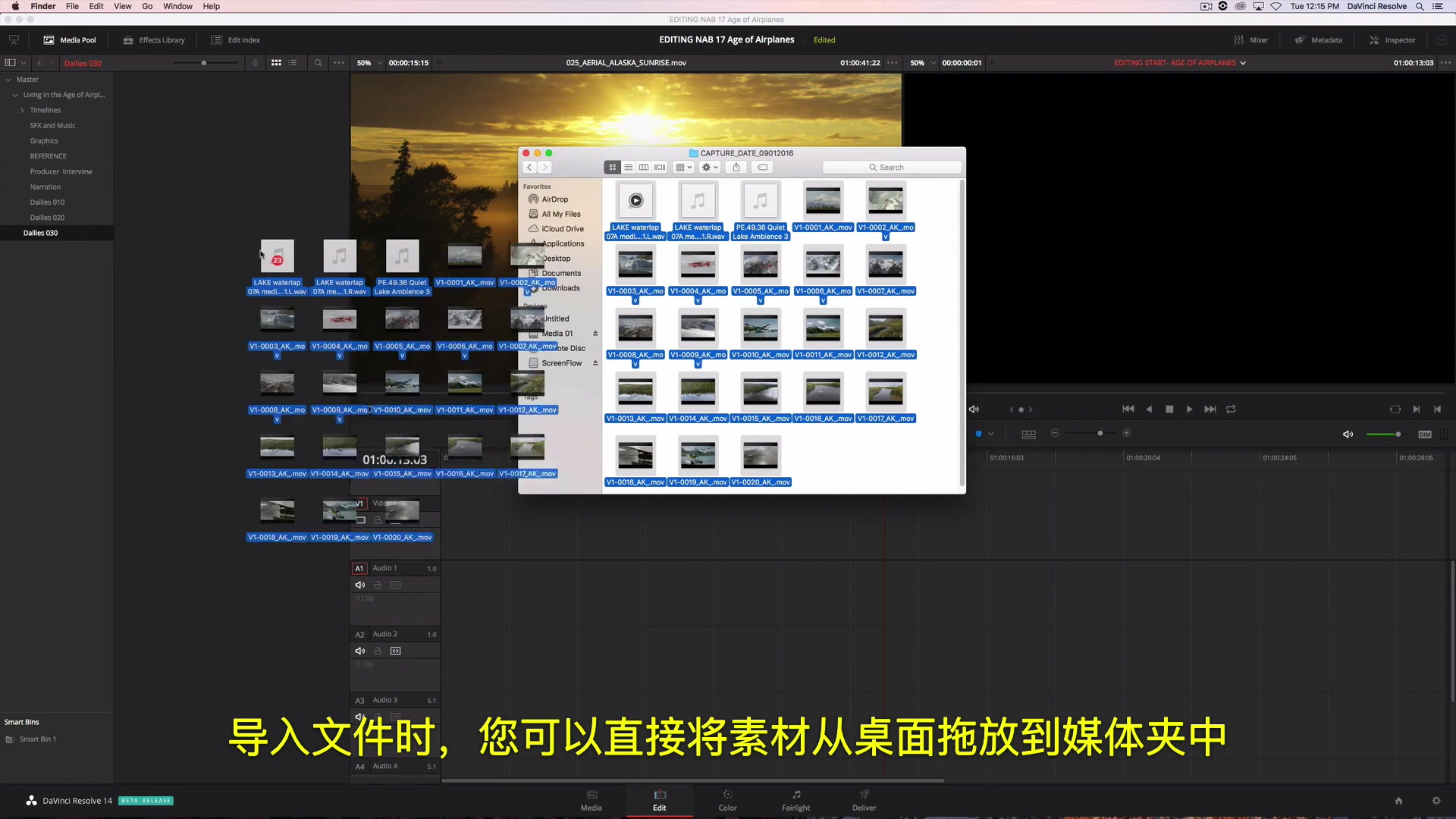The width and height of the screenshot is (1456, 819).
Task: Lock the Audio 2 track
Action: (378, 651)
